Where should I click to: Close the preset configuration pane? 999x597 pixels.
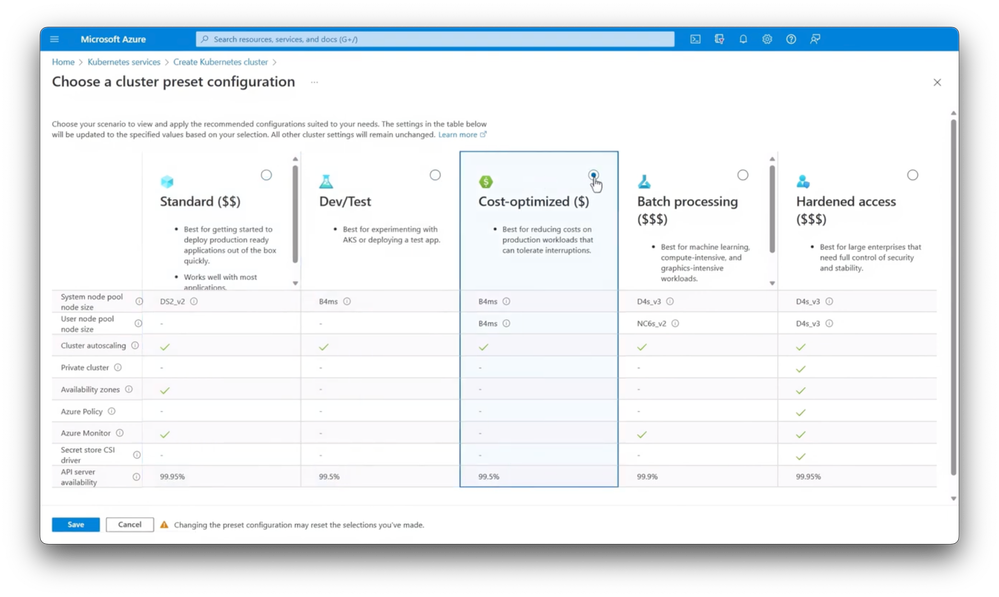[937, 82]
